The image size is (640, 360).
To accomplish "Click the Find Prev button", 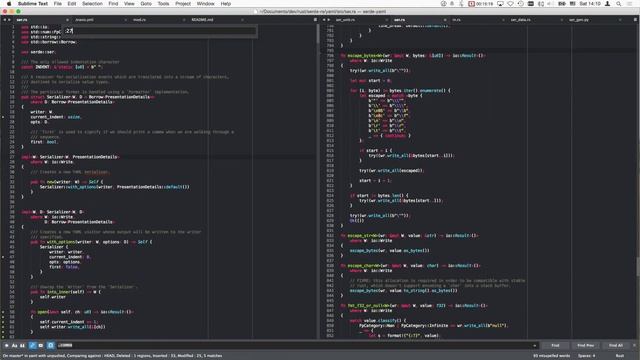I will click(586, 345).
